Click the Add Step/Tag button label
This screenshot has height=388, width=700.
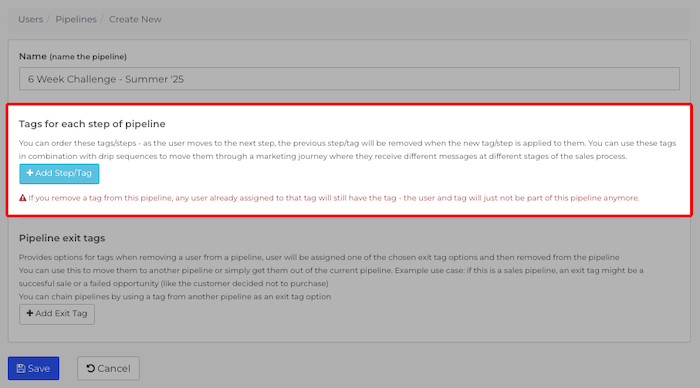[x=63, y=173]
